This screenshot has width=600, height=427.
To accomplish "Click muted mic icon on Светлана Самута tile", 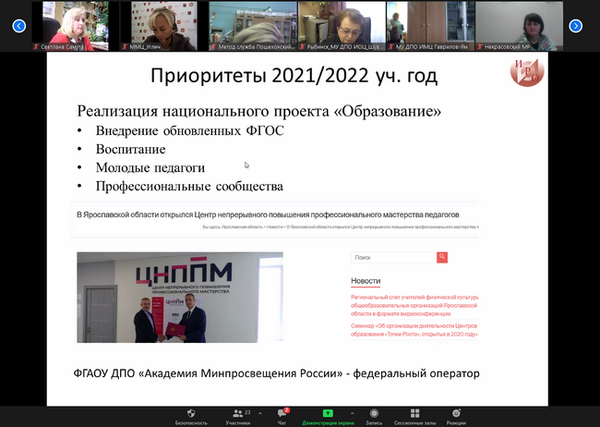I will (x=36, y=47).
